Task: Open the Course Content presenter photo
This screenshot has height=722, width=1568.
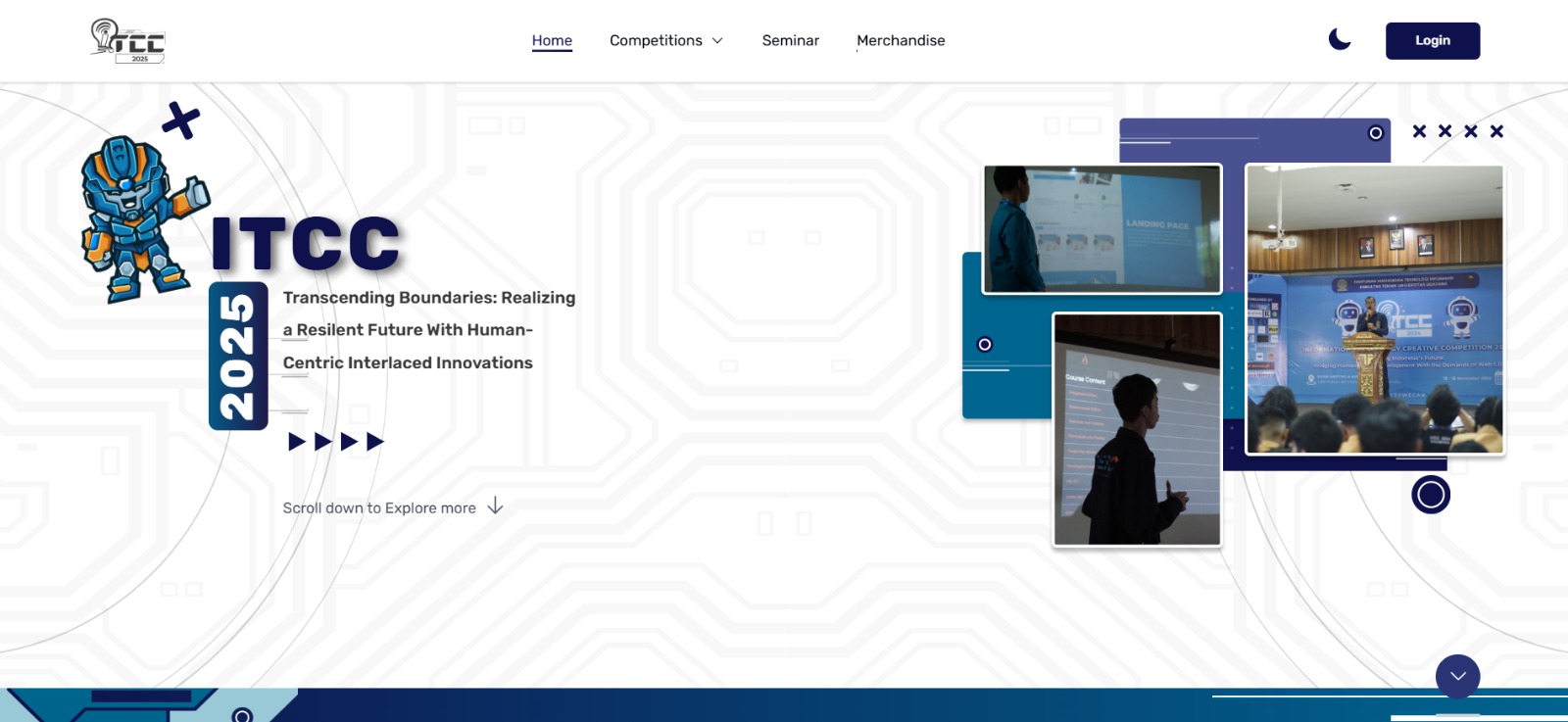Action: tap(1137, 429)
